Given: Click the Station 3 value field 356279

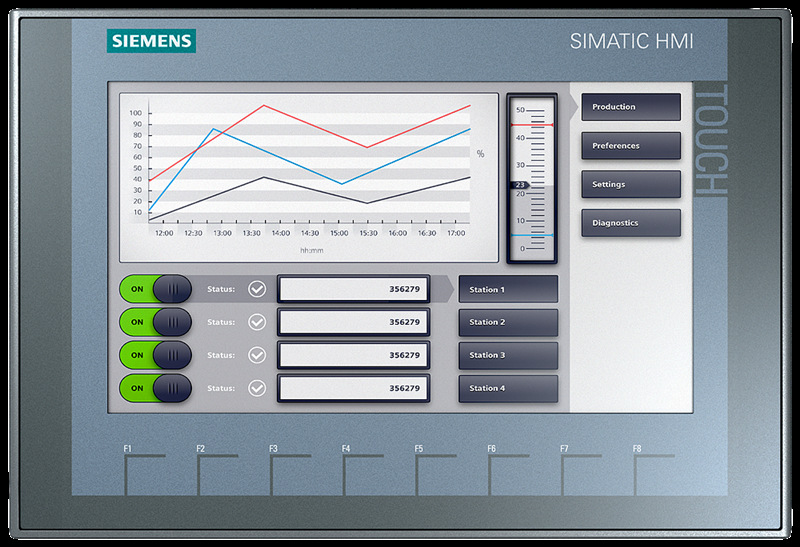Looking at the screenshot, I should (x=354, y=355).
